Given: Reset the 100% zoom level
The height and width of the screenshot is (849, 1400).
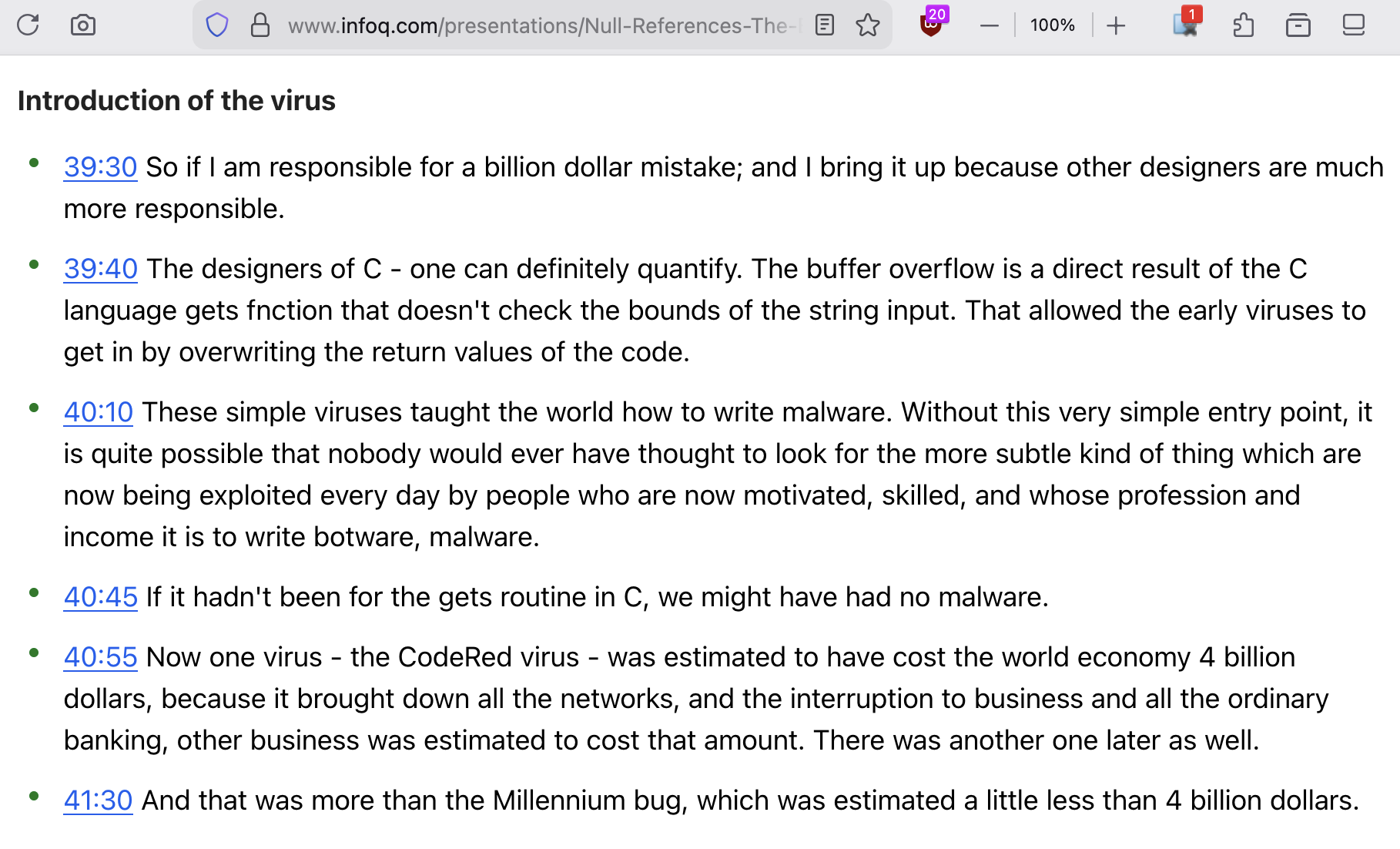Looking at the screenshot, I should tap(1052, 25).
